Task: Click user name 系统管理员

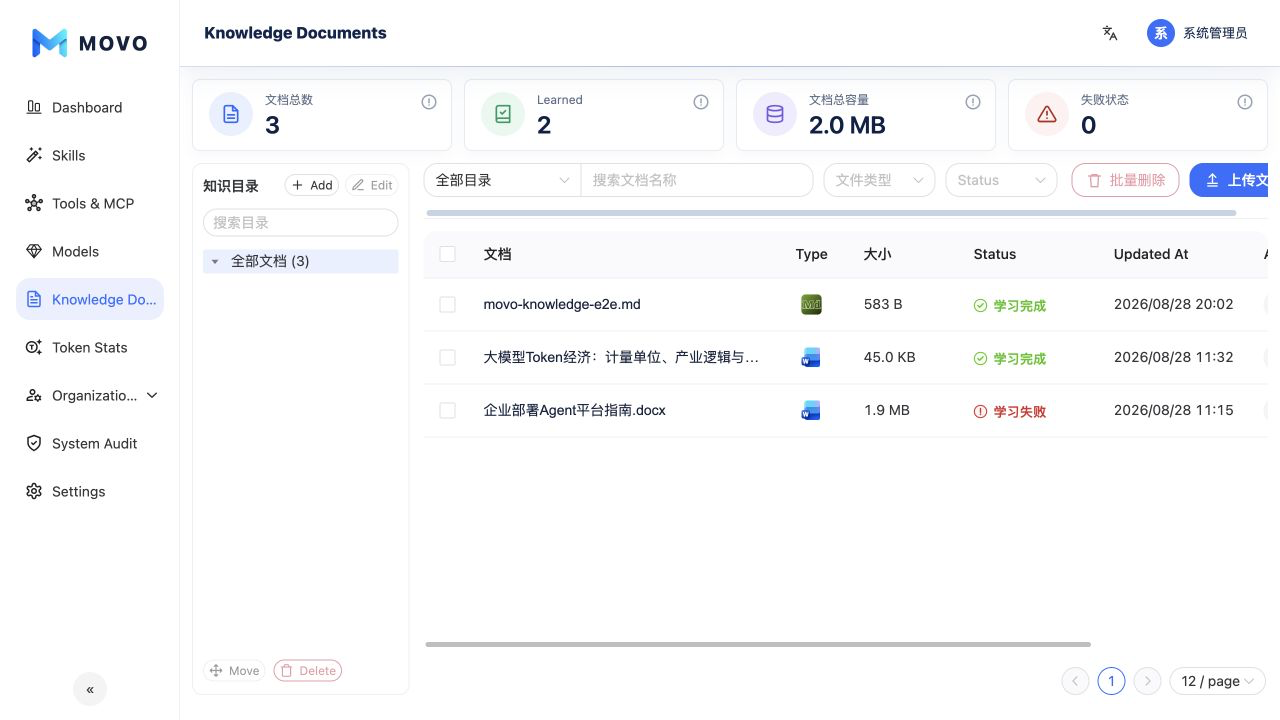Action: [1215, 33]
